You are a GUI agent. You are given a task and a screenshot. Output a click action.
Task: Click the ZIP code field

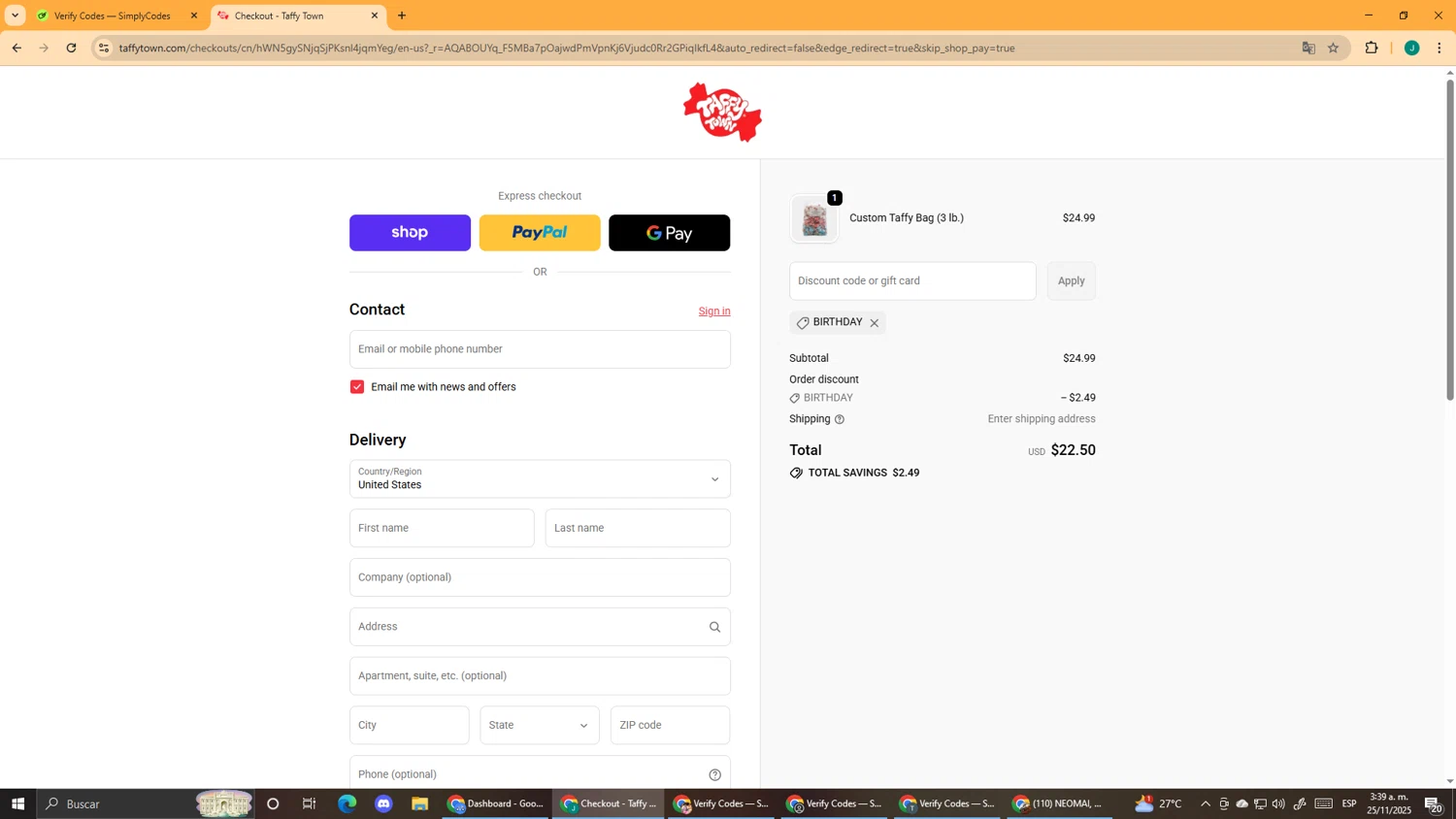[670, 725]
